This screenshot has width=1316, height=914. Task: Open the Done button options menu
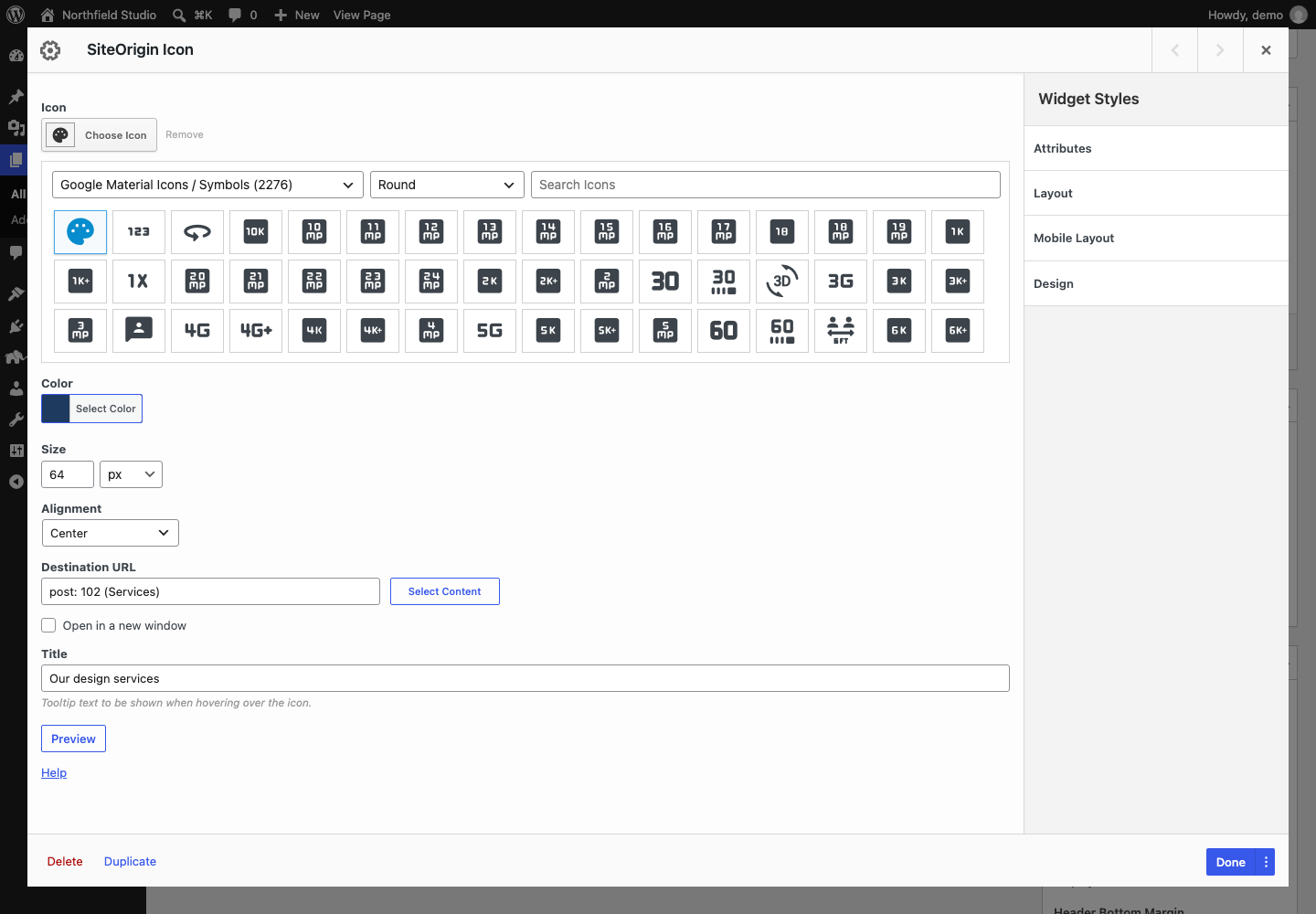[x=1266, y=862]
